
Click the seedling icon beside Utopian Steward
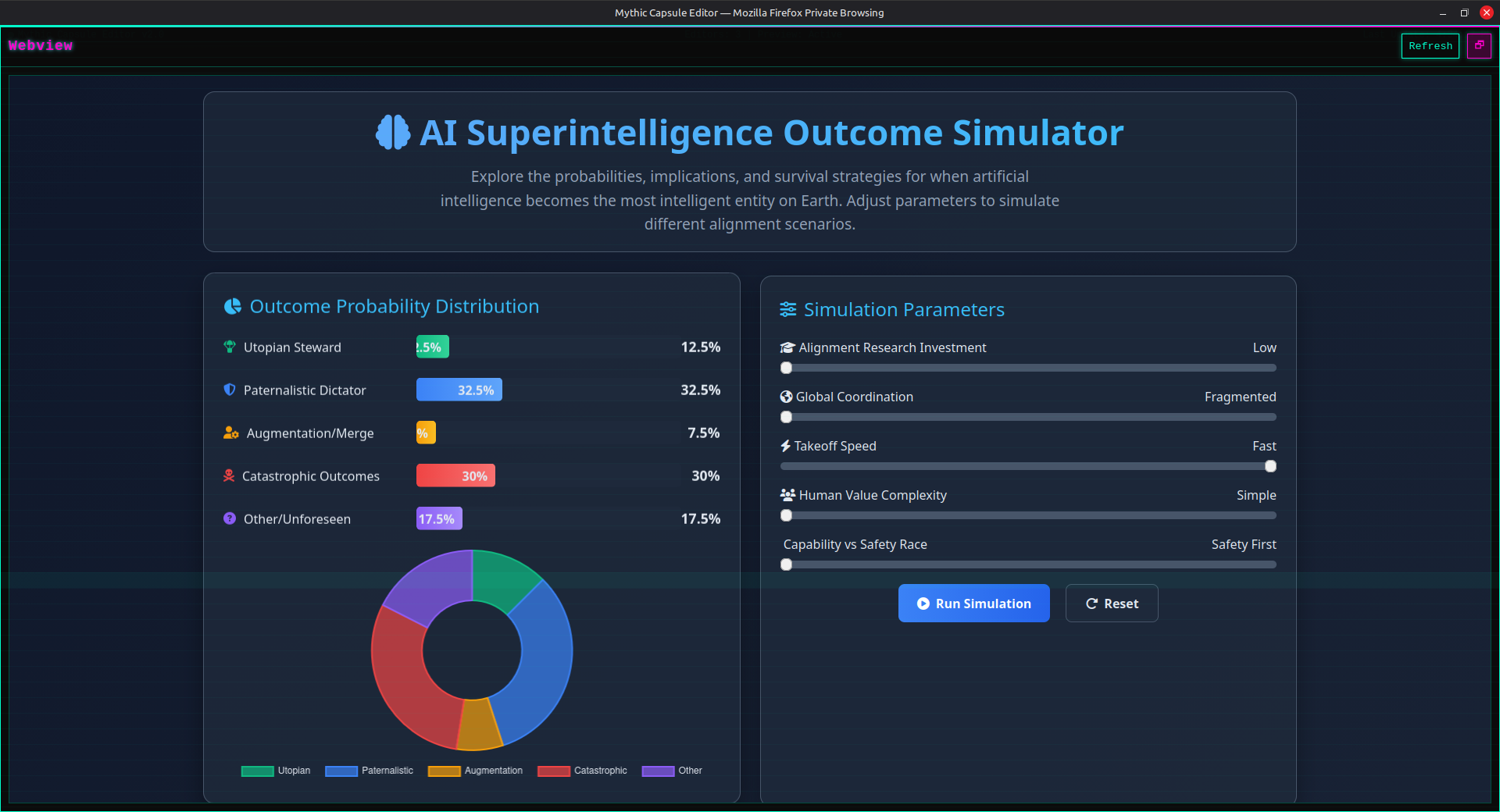click(229, 347)
